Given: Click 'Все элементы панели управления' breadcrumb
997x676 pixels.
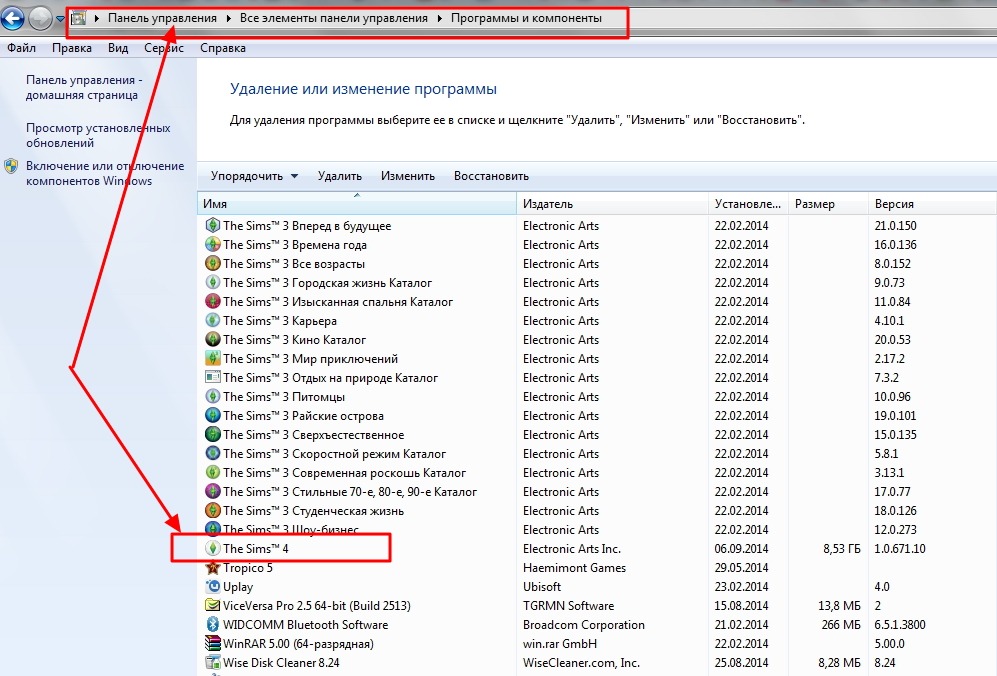Looking at the screenshot, I should point(334,18).
